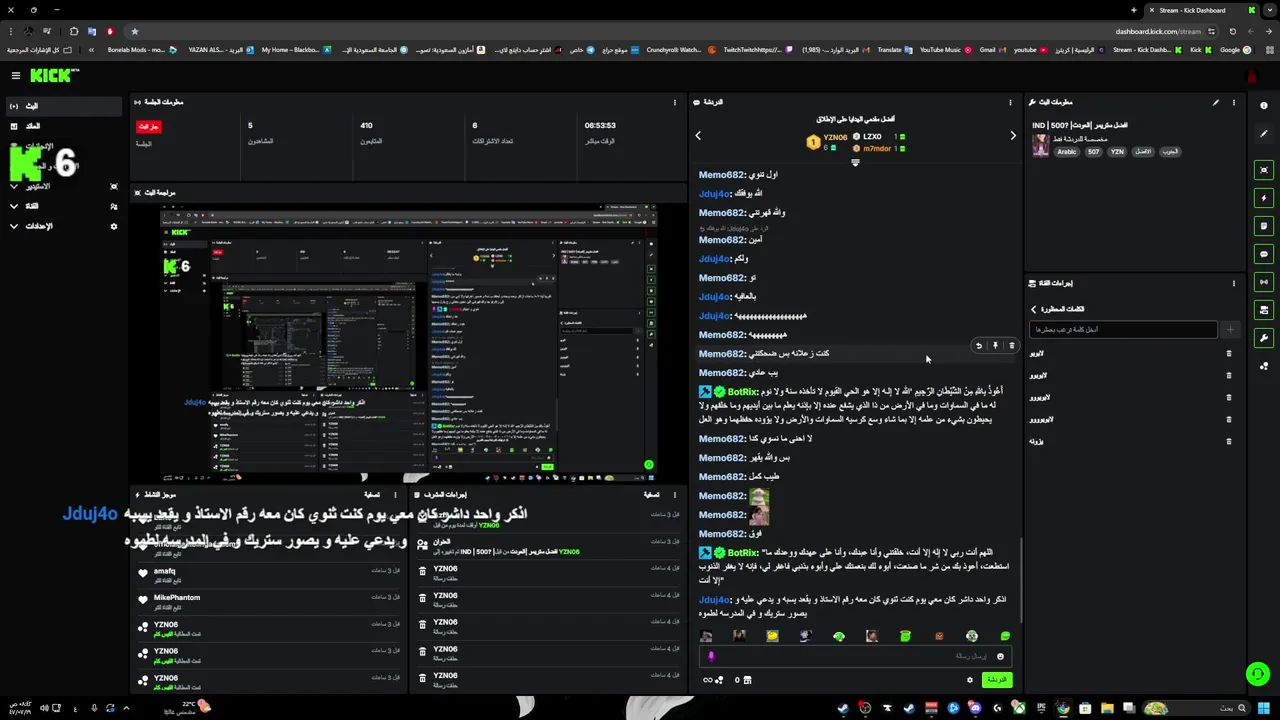Click the KICK logo in the header

[x=53, y=76]
